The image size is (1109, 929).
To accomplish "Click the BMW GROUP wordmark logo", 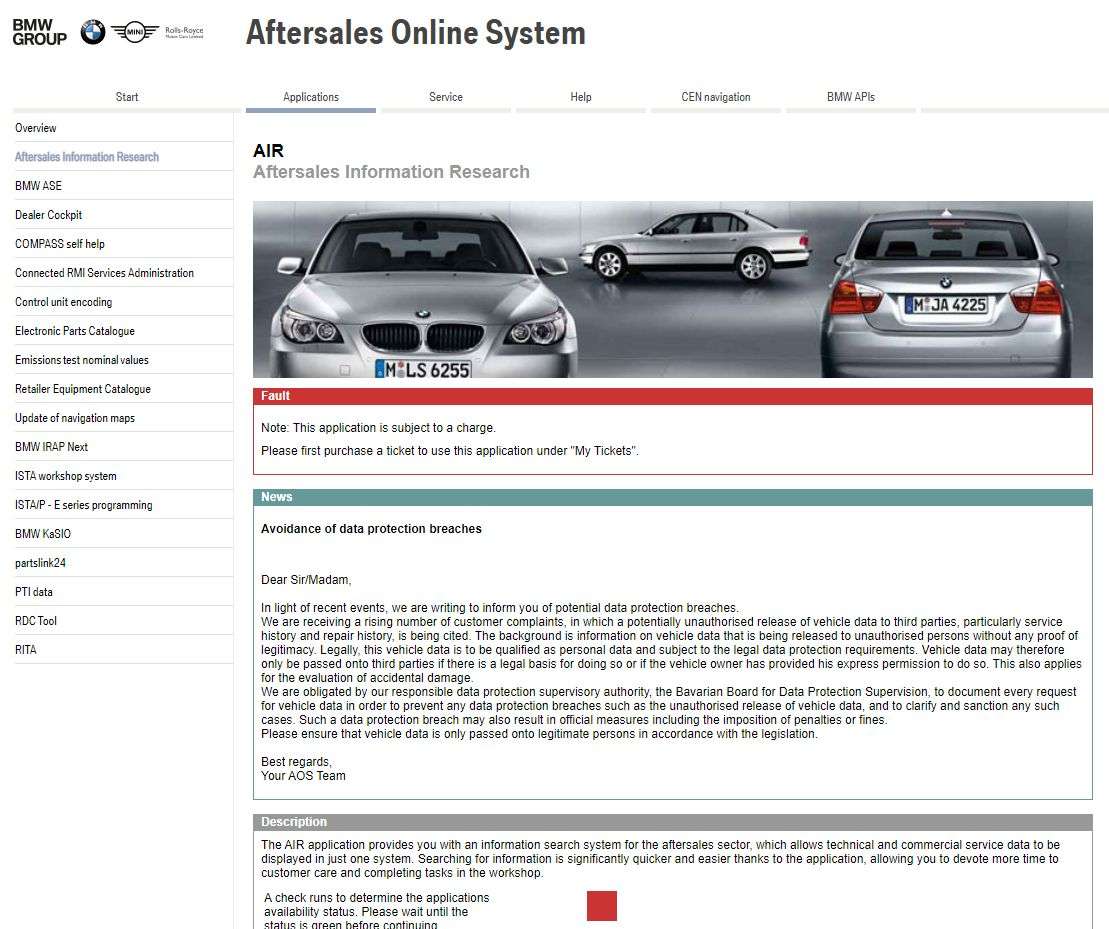I will 40,33.
